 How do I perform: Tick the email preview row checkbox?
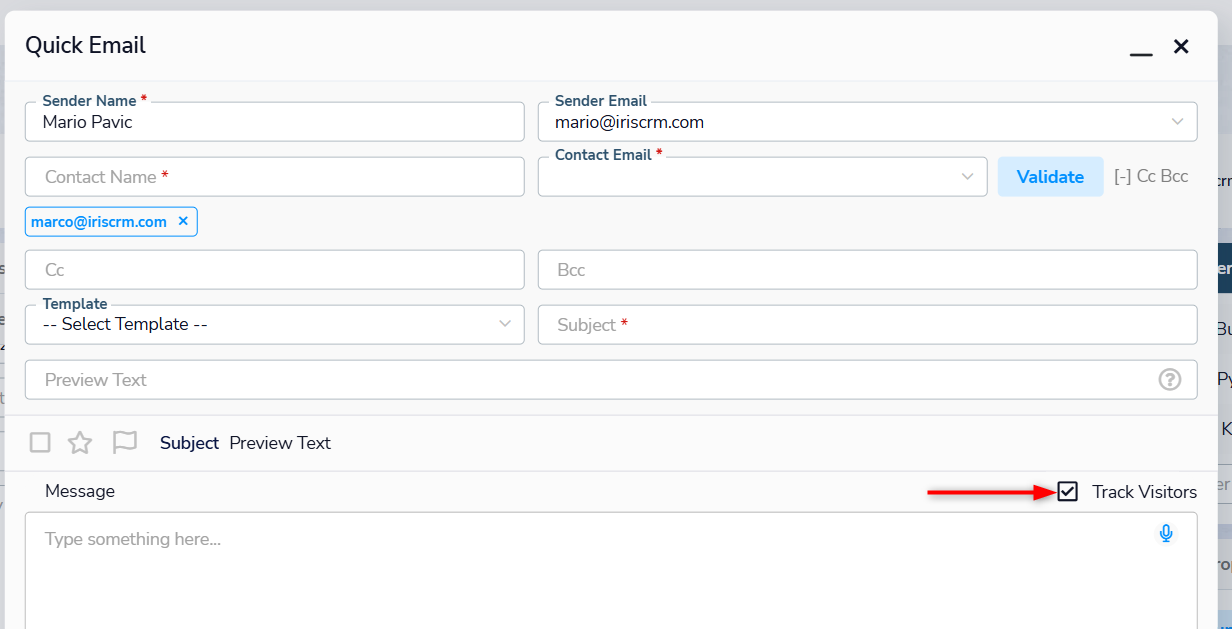(40, 443)
